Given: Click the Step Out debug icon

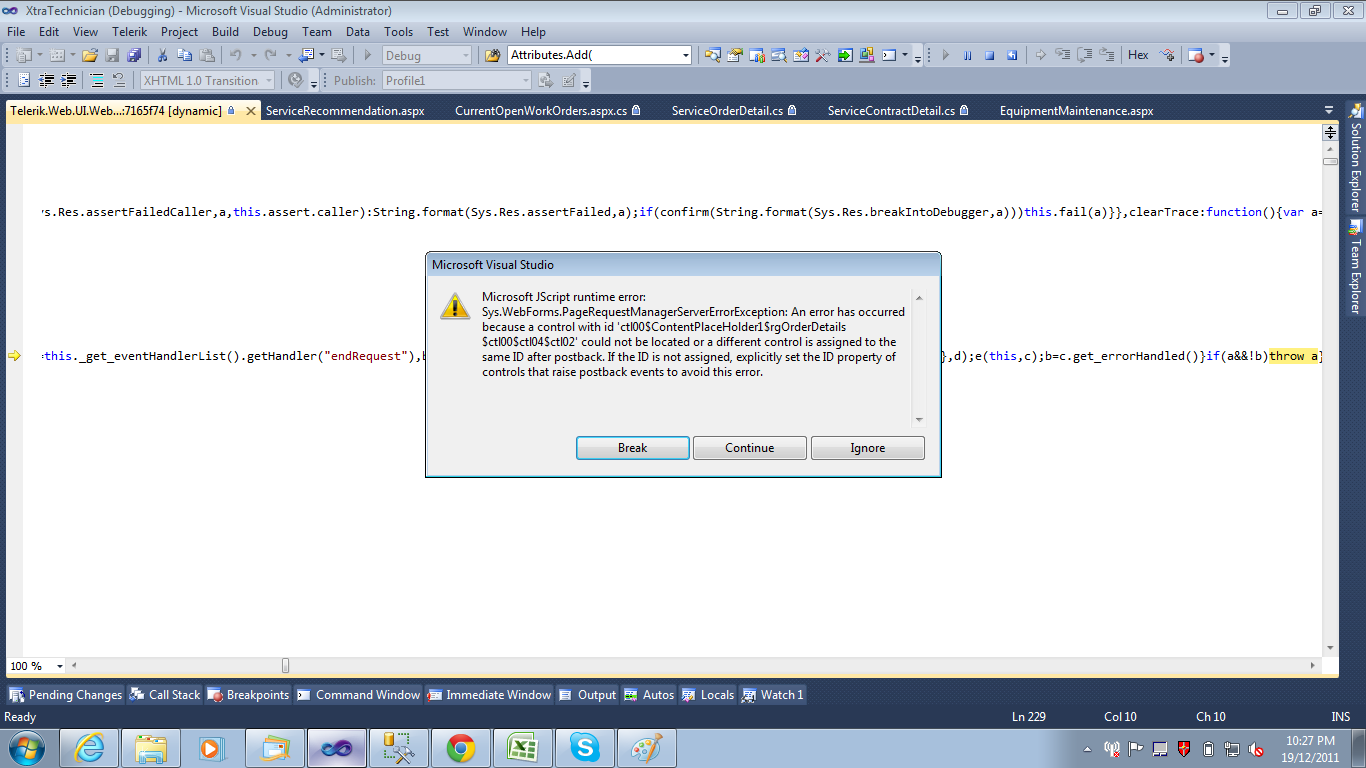Looking at the screenshot, I should pyautogui.click(x=1107, y=56).
